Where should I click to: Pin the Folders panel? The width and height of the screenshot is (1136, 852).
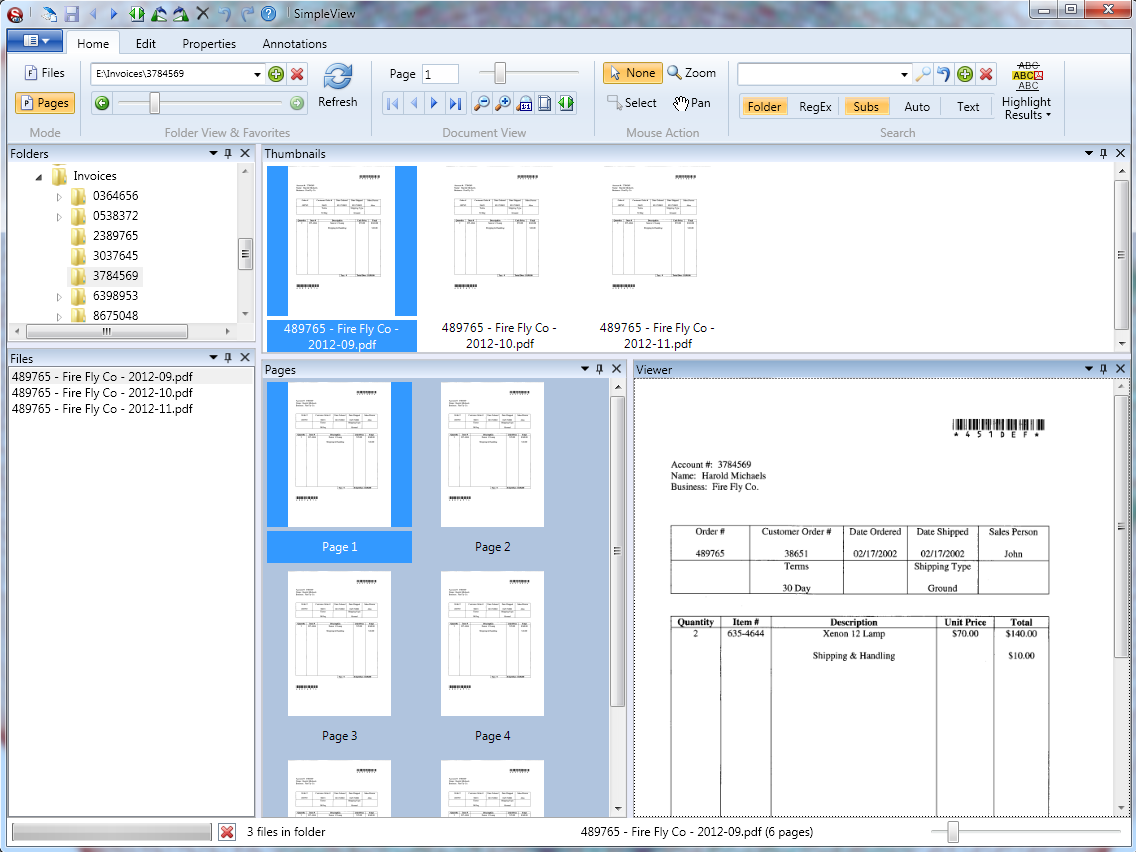[x=228, y=154]
